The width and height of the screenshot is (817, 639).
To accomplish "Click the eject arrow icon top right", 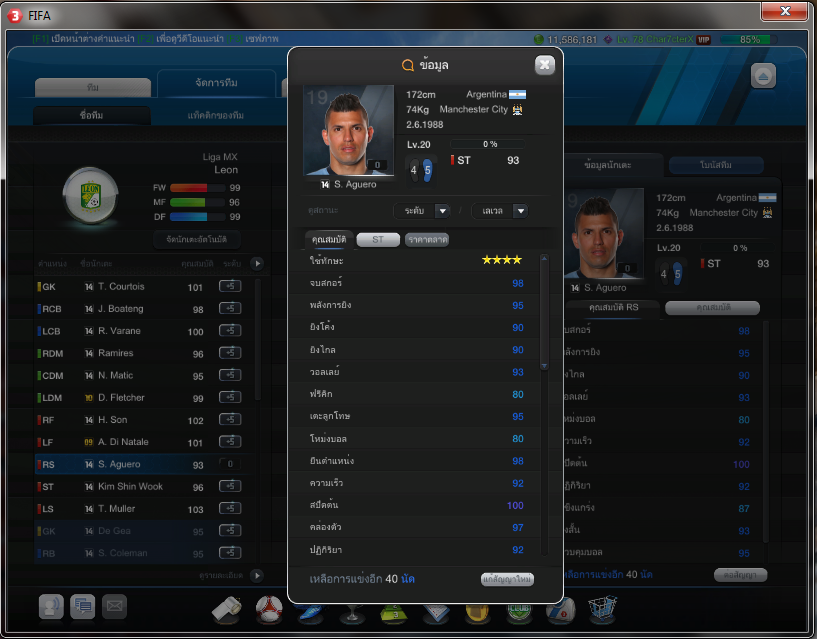I will [763, 77].
